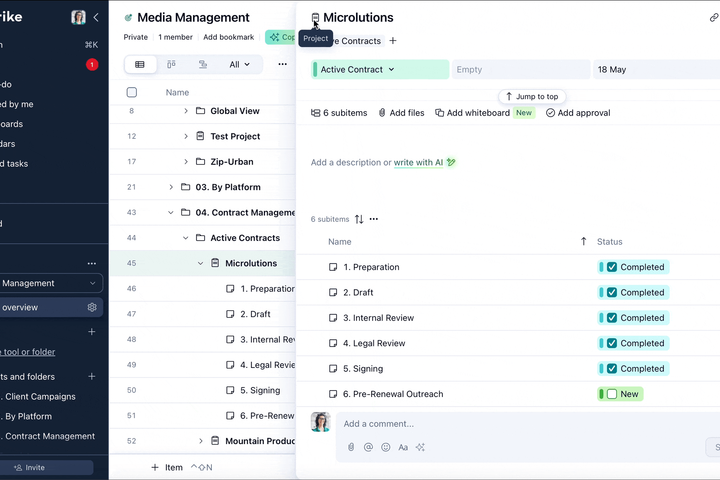
Task: Select overview in the sidebar
Action: coord(51,307)
